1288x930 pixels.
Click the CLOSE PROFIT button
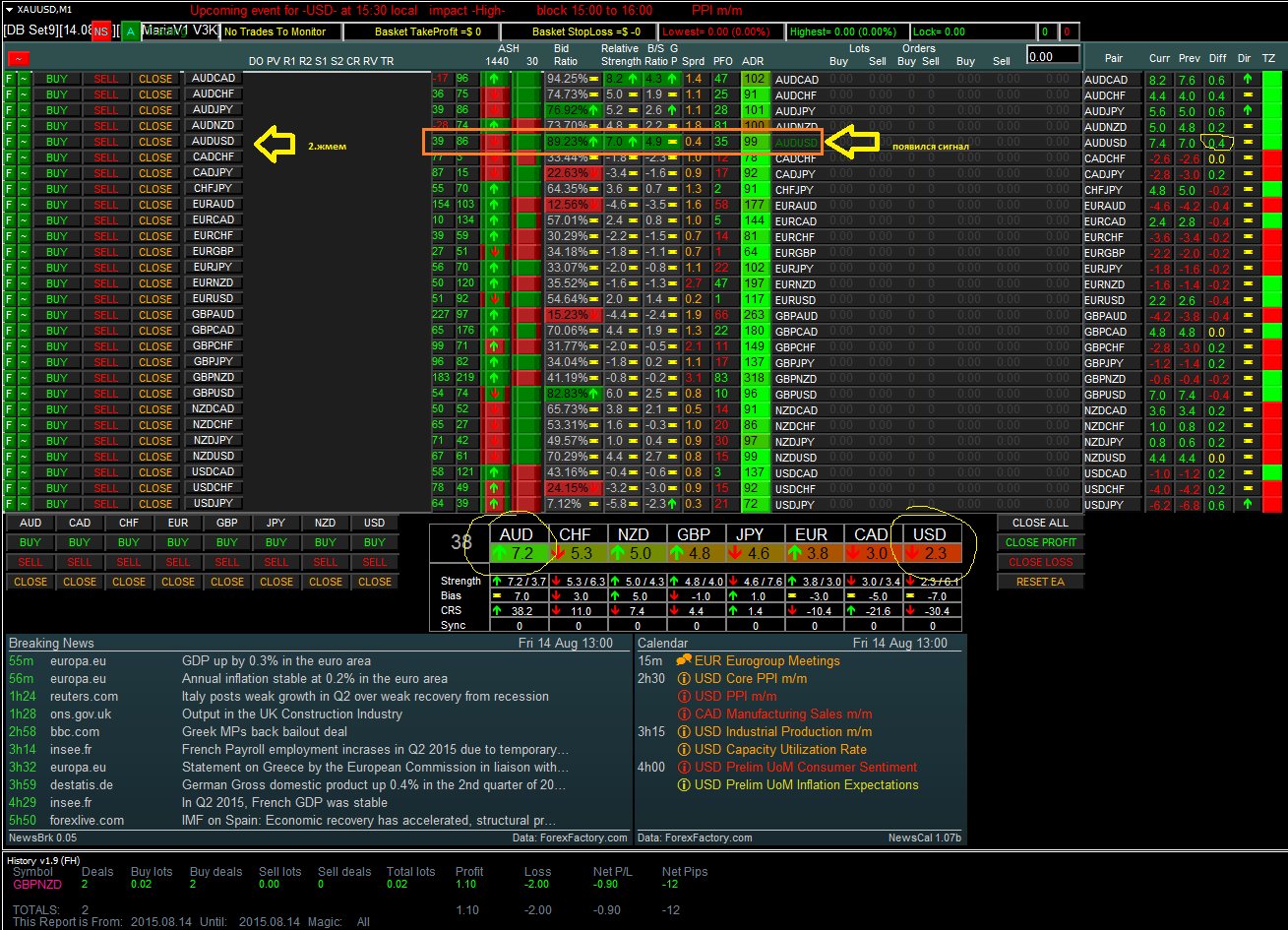(x=1040, y=542)
